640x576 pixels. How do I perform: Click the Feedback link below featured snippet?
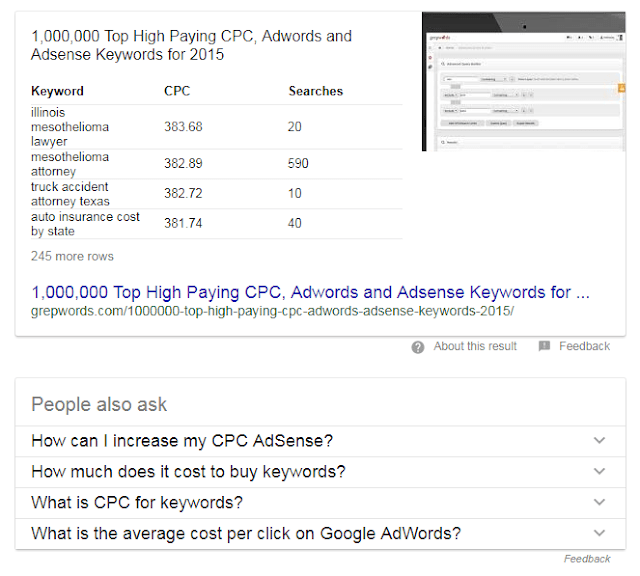584,346
